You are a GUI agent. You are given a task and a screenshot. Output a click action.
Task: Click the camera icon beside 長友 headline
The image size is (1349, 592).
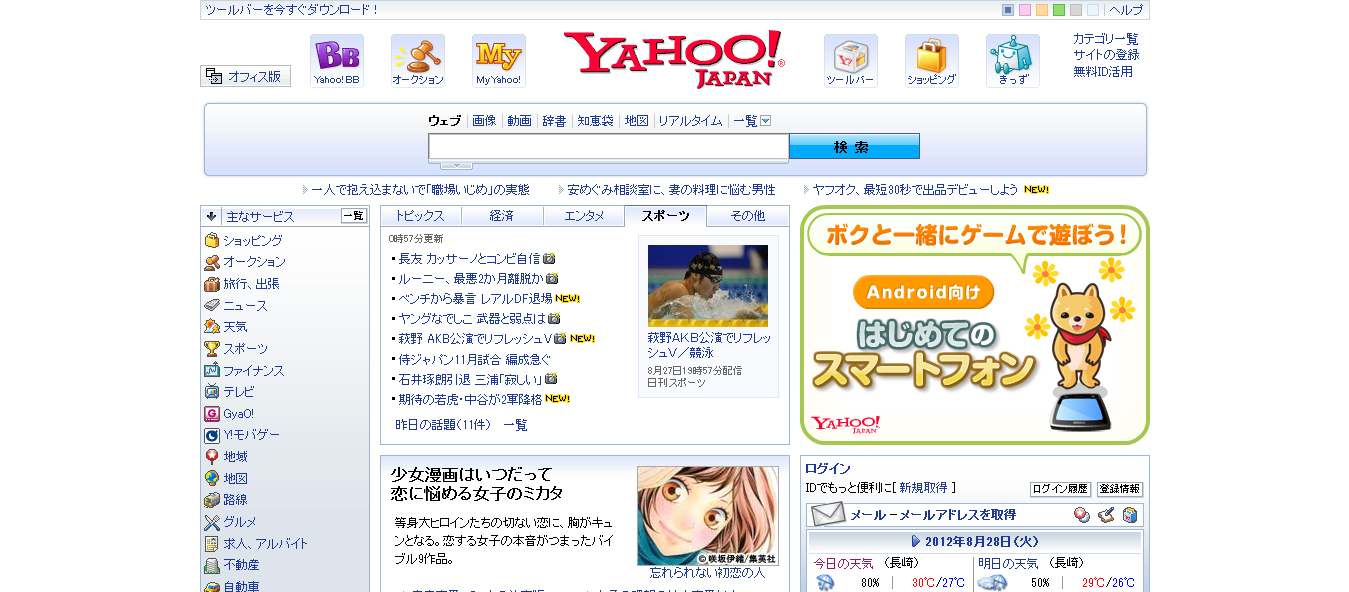(x=549, y=258)
